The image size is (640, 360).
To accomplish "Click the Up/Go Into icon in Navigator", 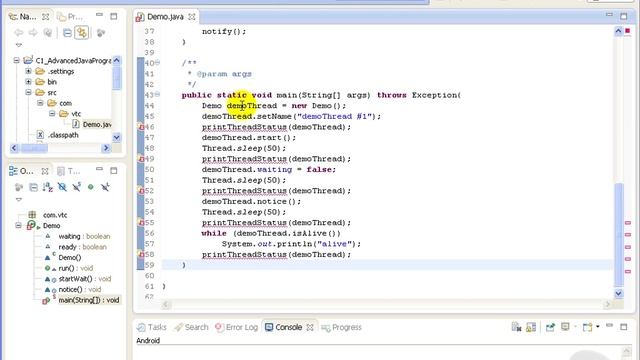I will coord(48,33).
